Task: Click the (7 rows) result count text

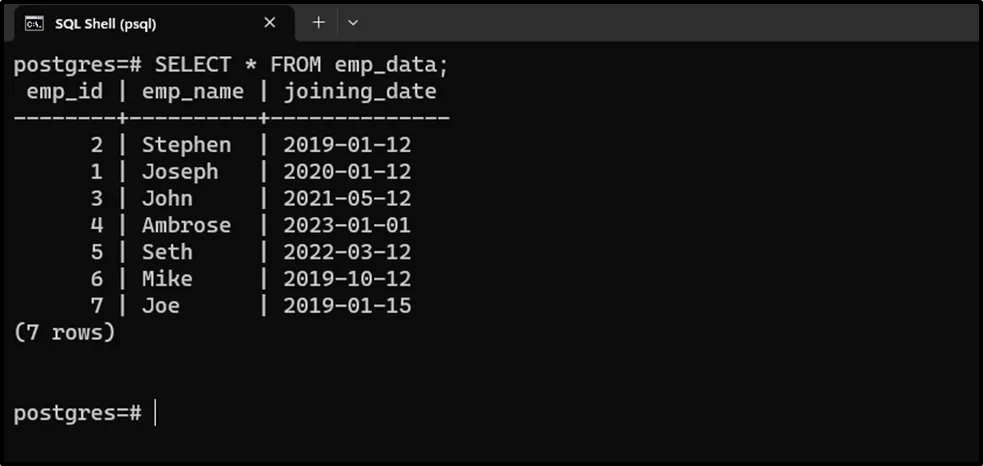Action: 65,332
